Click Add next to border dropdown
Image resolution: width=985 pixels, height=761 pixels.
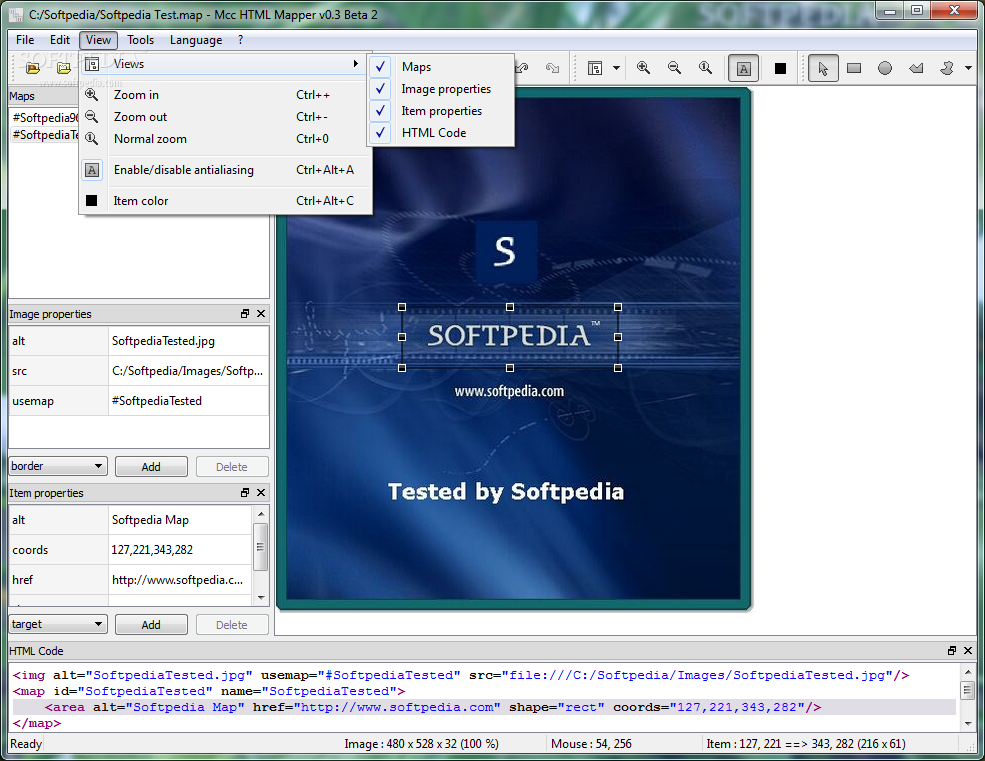(x=151, y=467)
